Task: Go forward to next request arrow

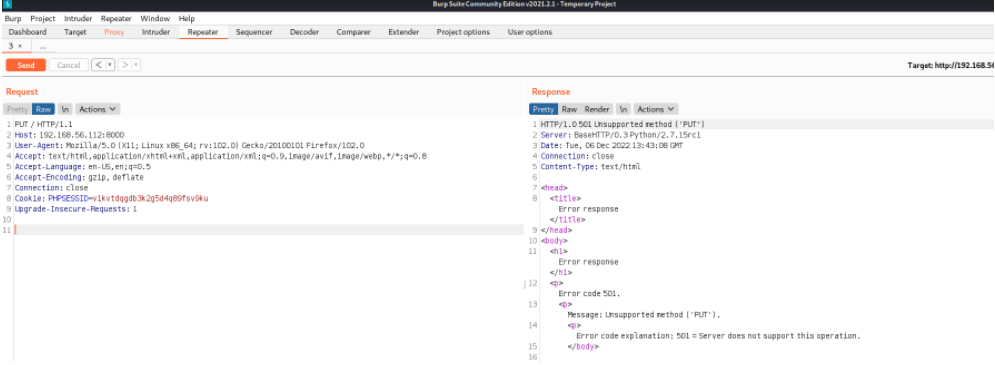Action: pyautogui.click(x=126, y=65)
